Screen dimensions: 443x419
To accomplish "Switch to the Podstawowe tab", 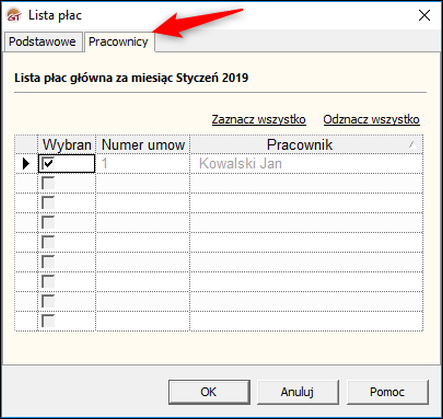I will click(x=43, y=42).
